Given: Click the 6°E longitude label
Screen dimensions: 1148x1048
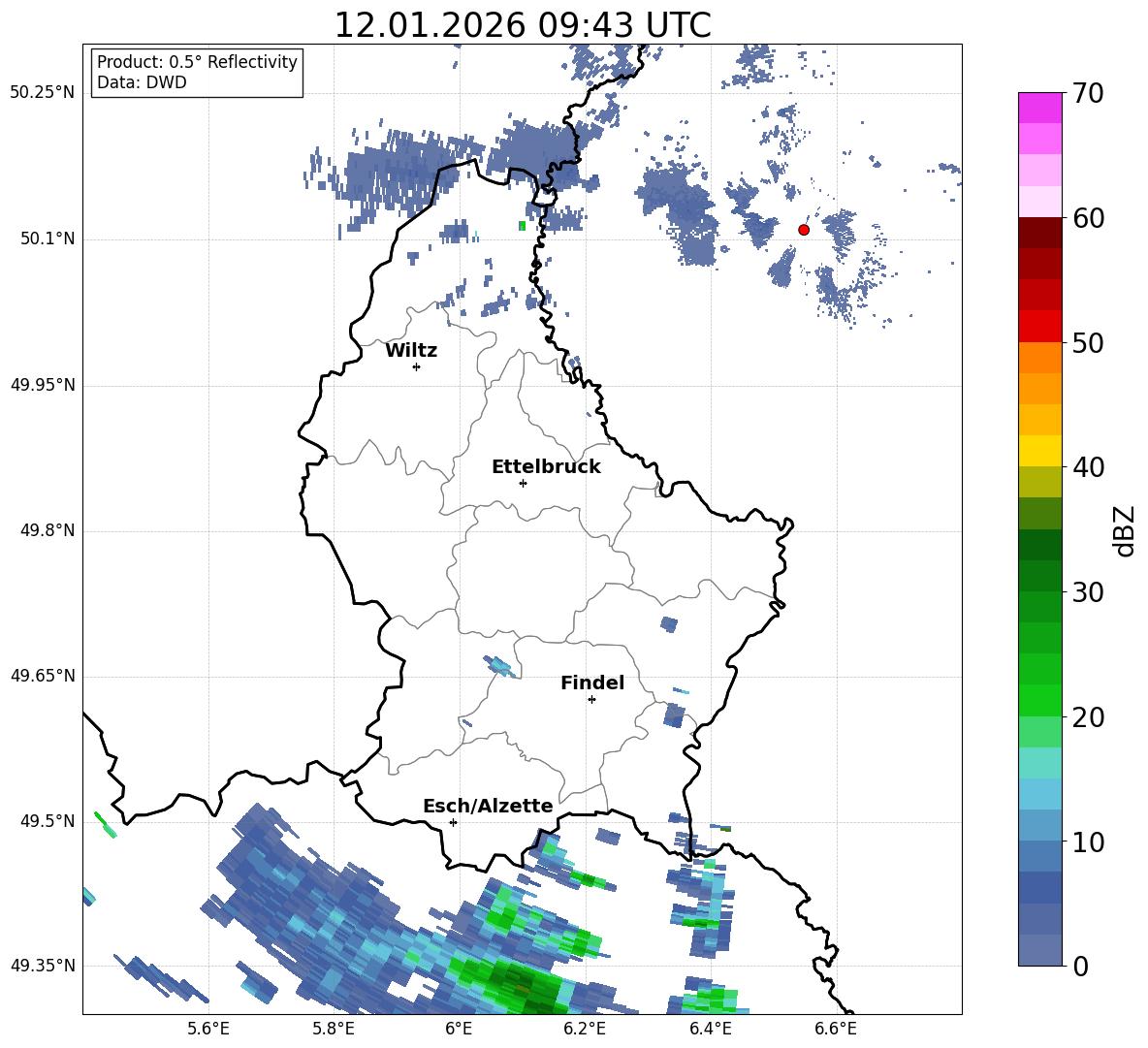Looking at the screenshot, I should tap(459, 1029).
